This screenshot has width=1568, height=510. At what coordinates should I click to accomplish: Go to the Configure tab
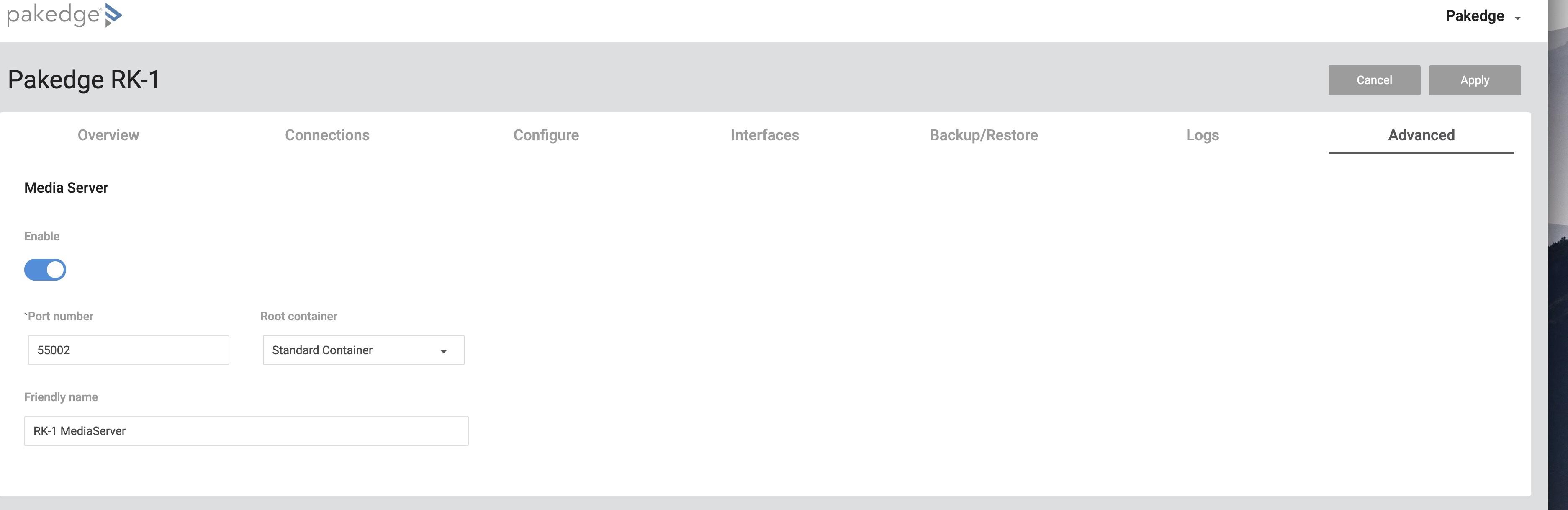coord(546,135)
